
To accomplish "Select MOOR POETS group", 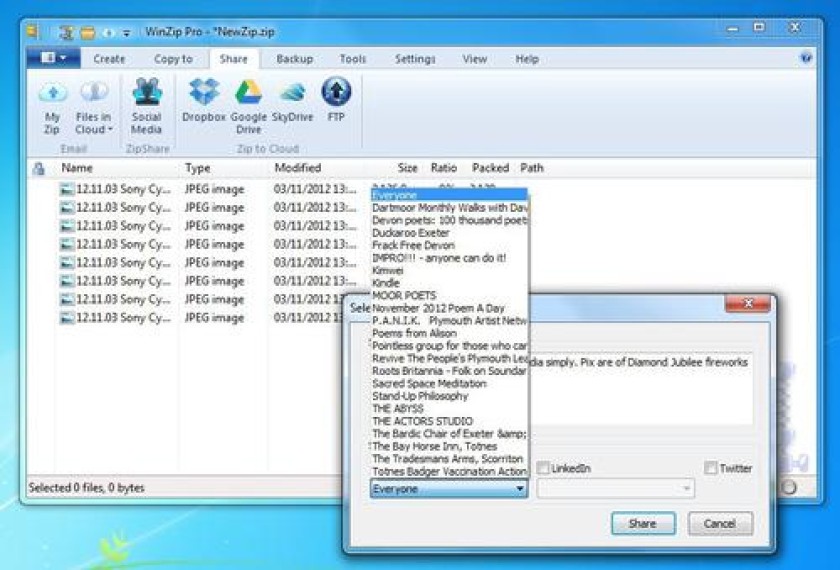I will 449,296.
